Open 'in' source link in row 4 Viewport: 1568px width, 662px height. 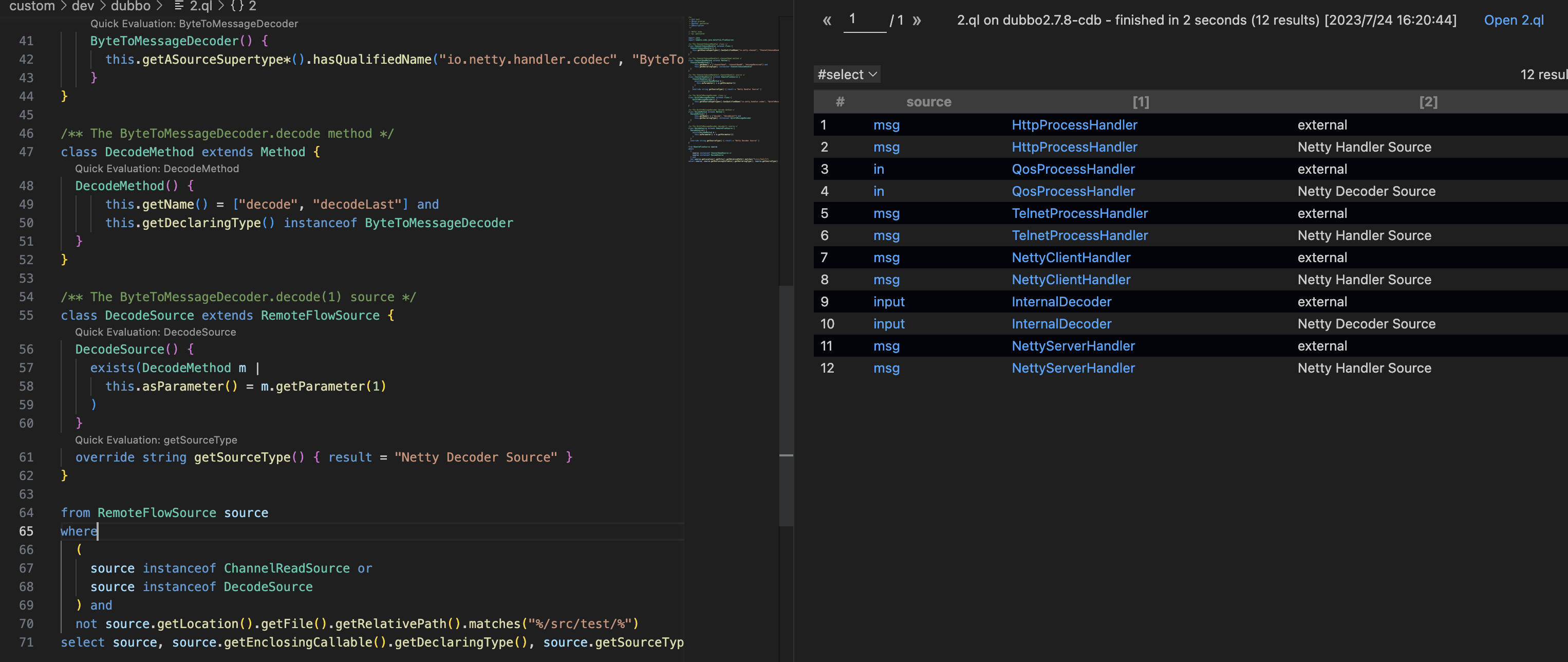click(x=879, y=191)
